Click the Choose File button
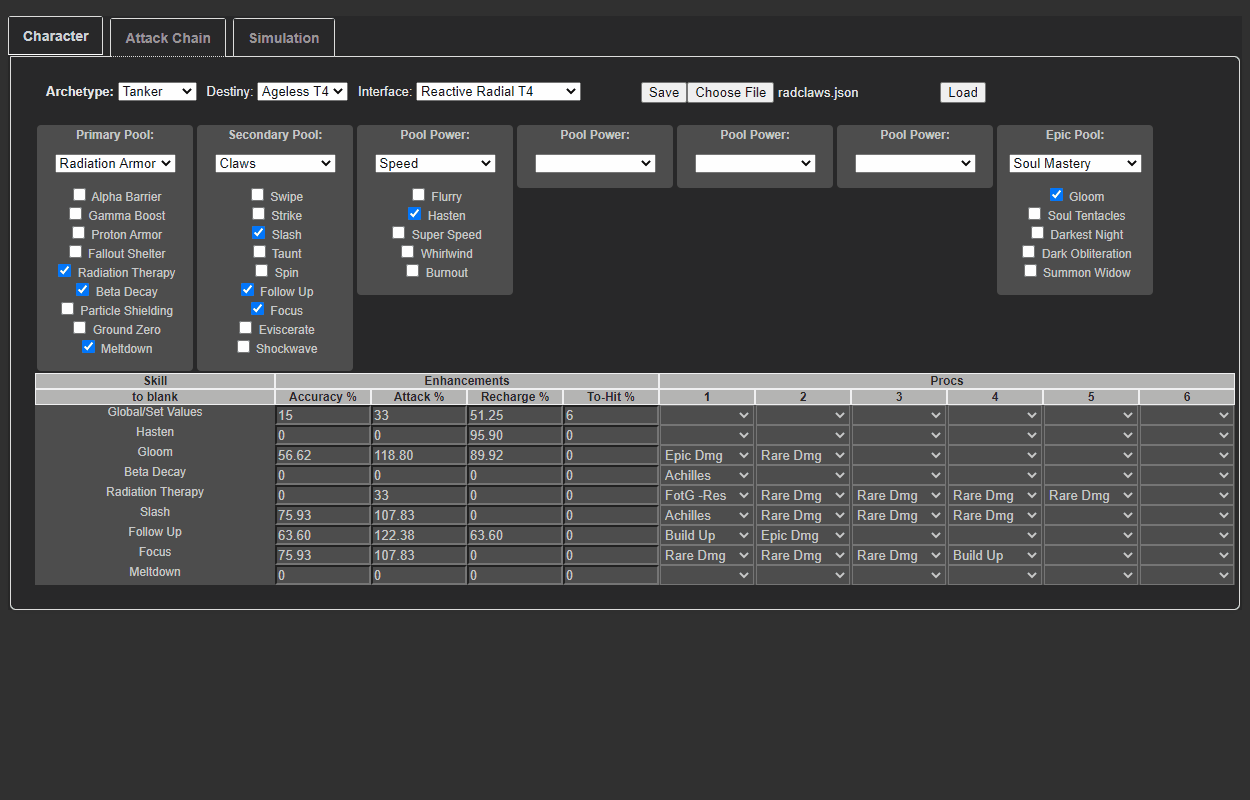Screen dimensions: 1250x800 click(731, 92)
